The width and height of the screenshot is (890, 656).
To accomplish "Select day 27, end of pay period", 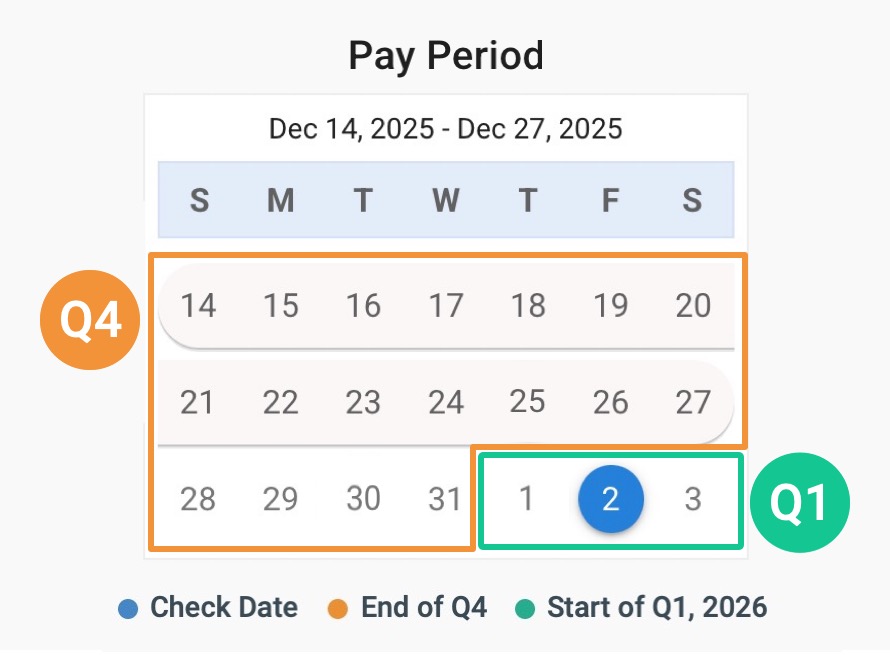I will point(692,402).
